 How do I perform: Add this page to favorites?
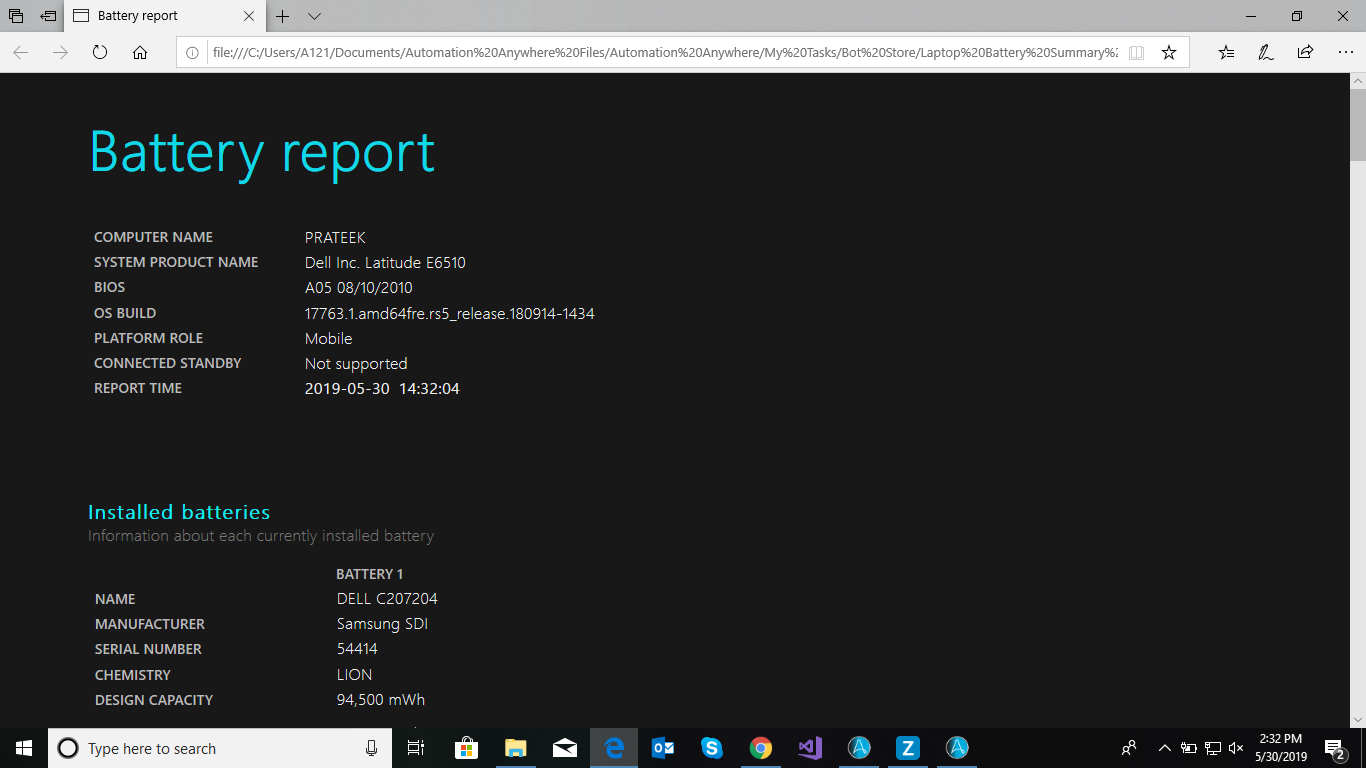coord(1169,53)
